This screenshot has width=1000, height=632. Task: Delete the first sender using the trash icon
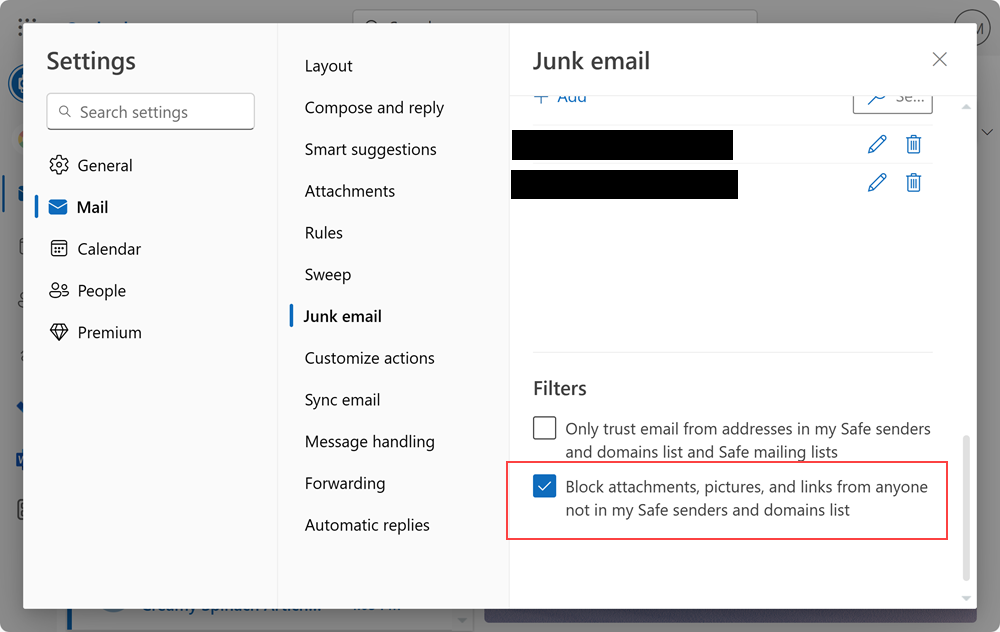click(913, 144)
